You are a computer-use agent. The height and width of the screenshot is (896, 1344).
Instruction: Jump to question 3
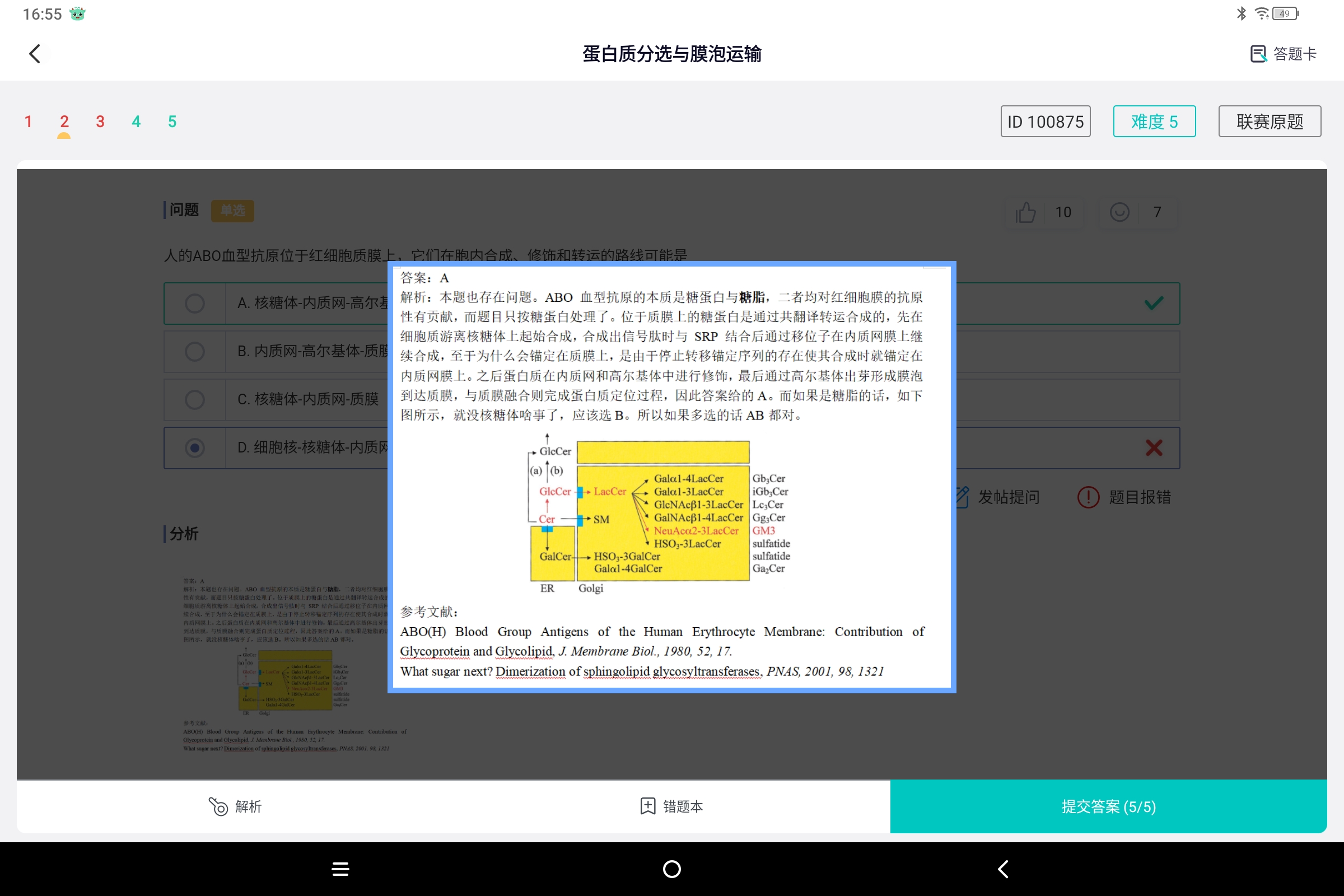(100, 121)
